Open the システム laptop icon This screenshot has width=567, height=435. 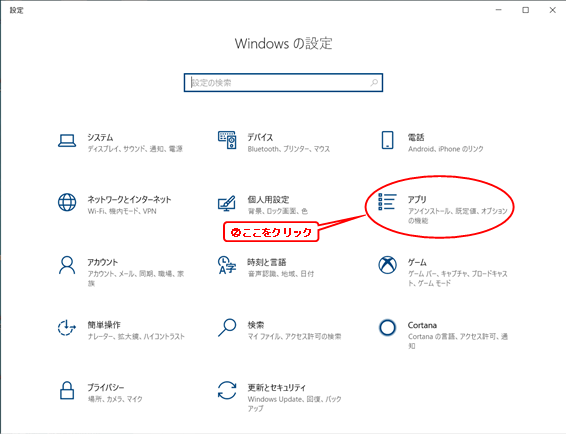tap(67, 141)
